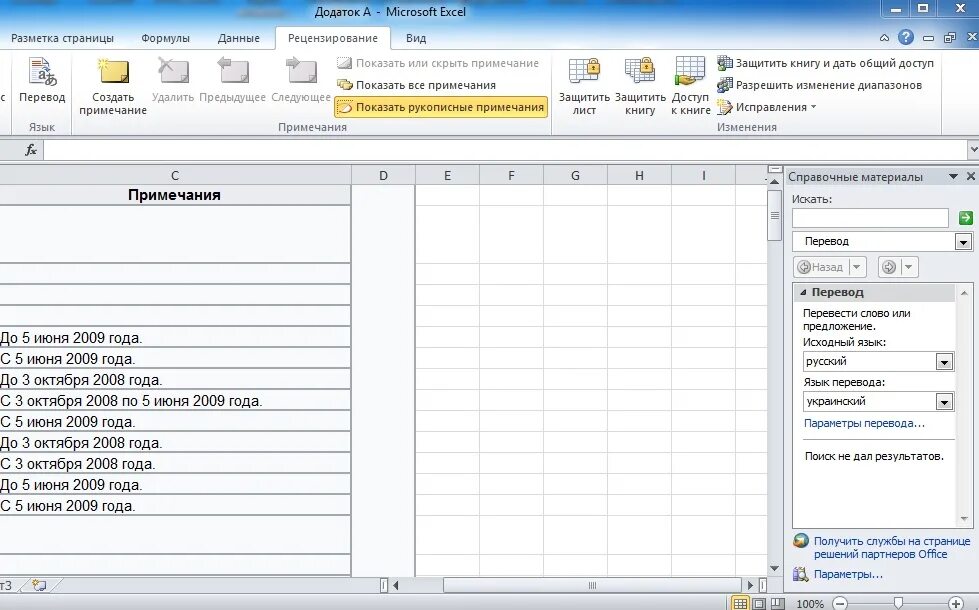Switch to Page Break Preview in status bar
Screen dimensions: 979x610
777,604
